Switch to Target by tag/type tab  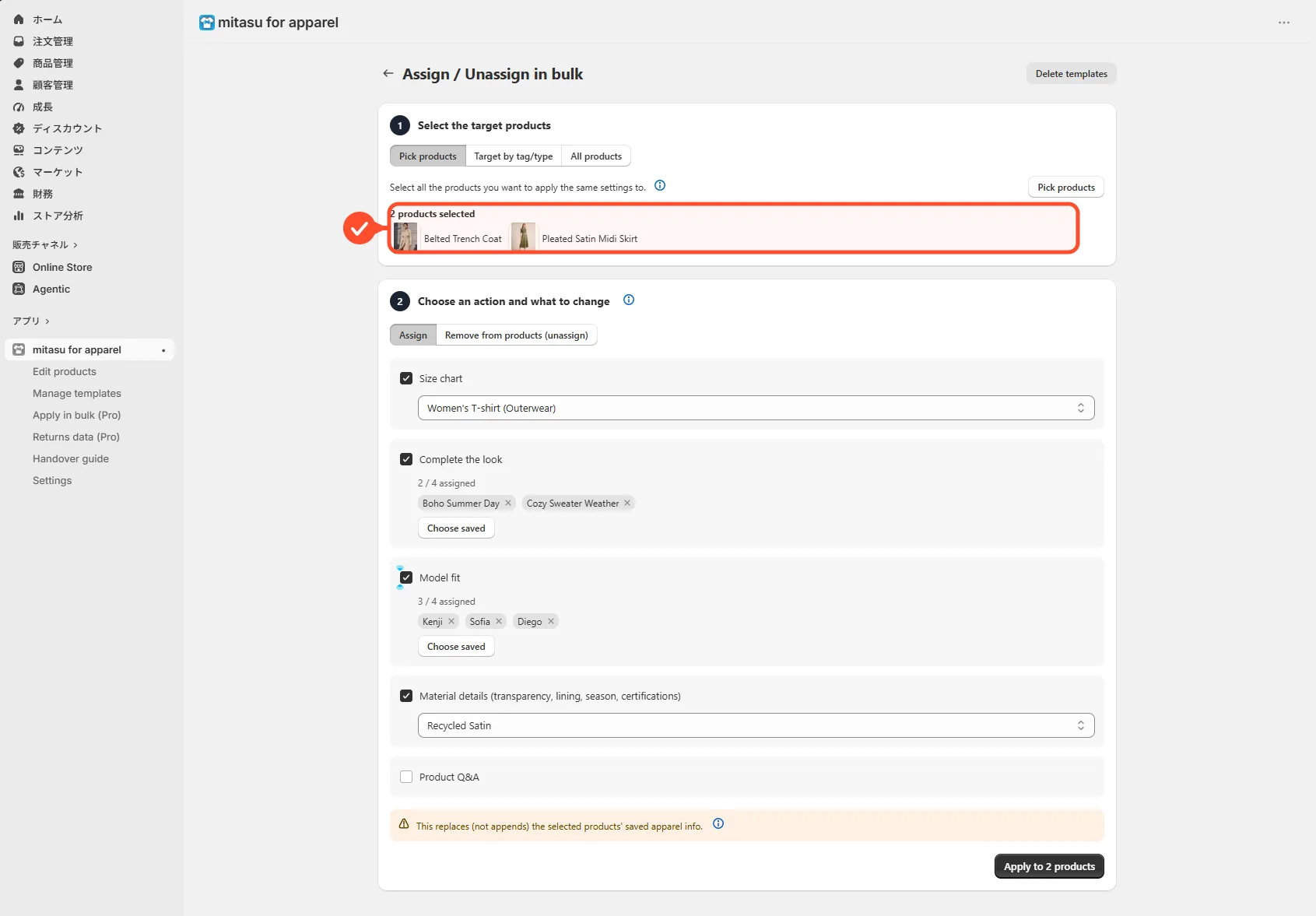pos(514,156)
